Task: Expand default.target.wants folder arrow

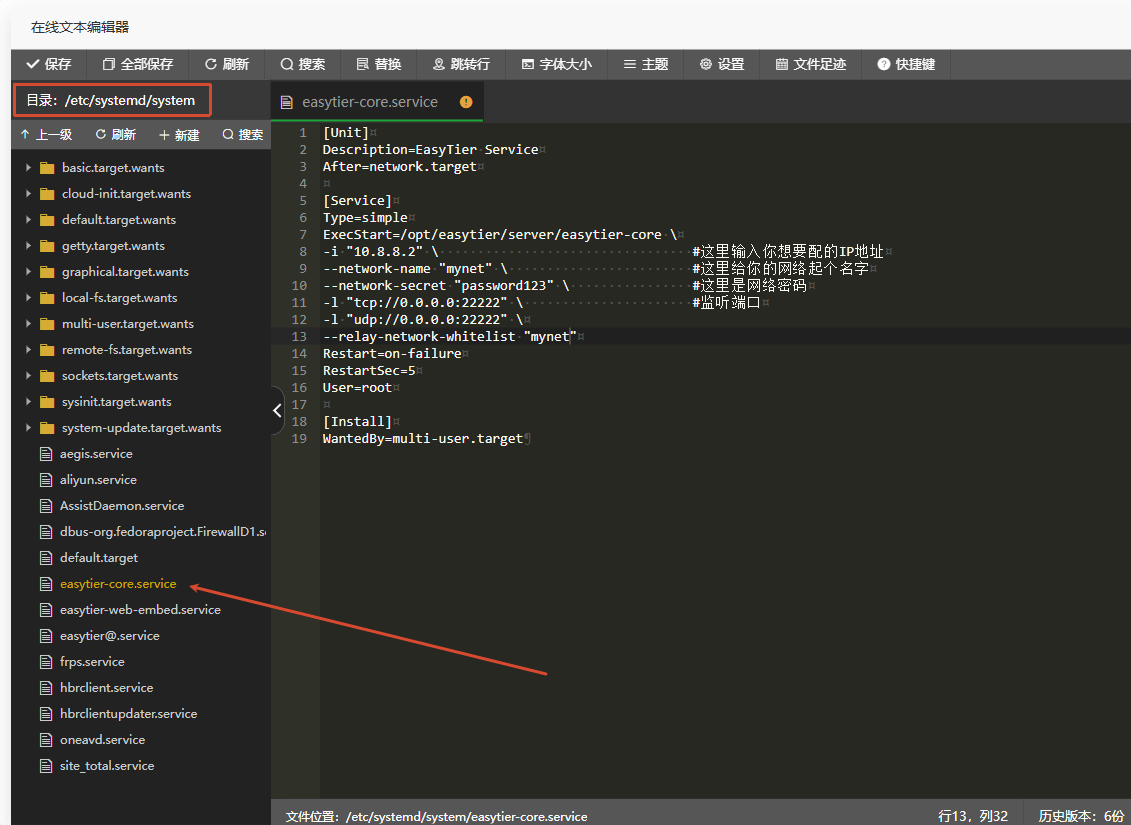Action: point(28,219)
